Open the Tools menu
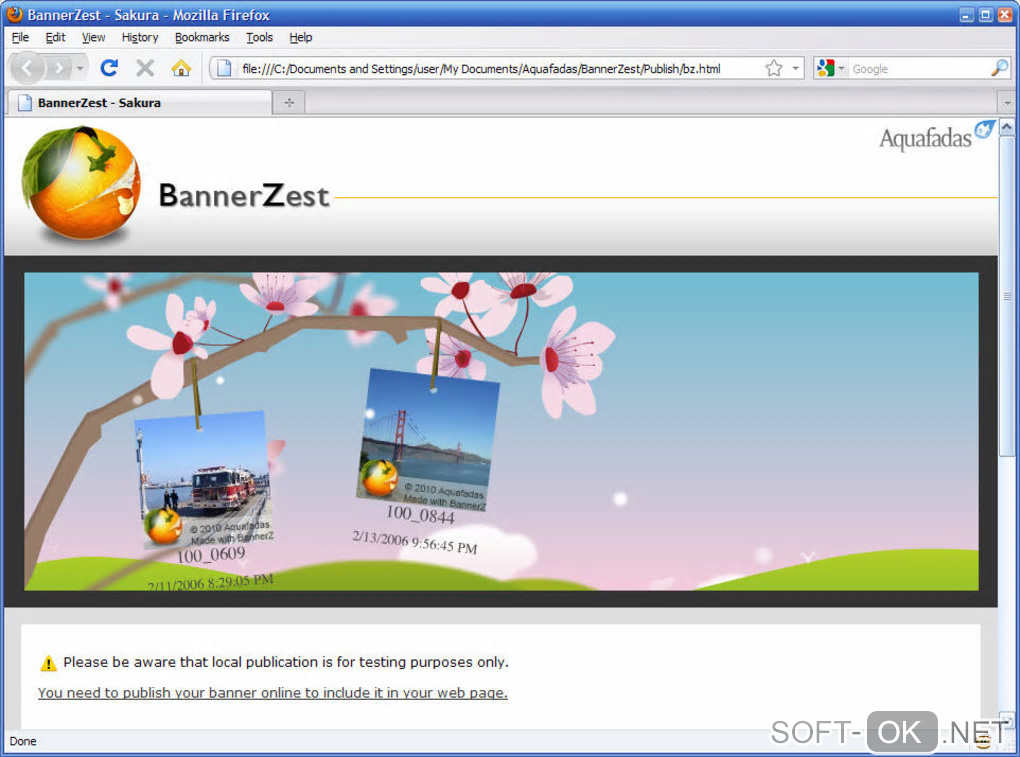Image resolution: width=1020 pixels, height=757 pixels. 259,37
